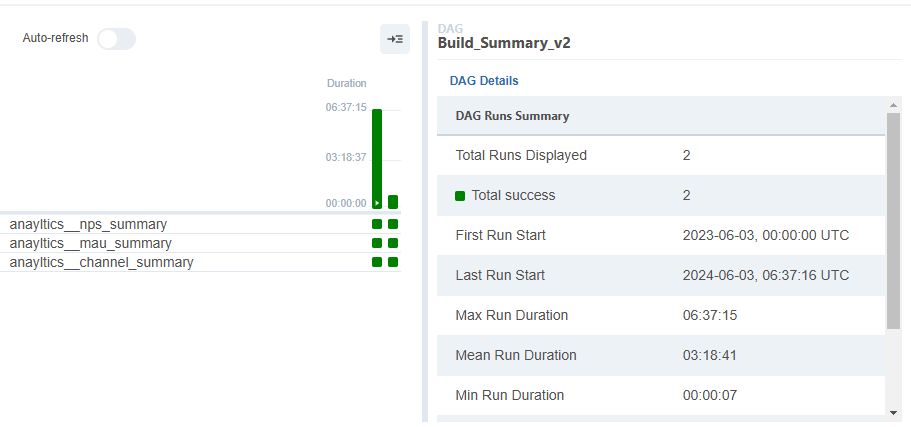Screen dimensions: 911x427
Task: Click the Last Run Start value 2024-06-03
Action: click(766, 275)
